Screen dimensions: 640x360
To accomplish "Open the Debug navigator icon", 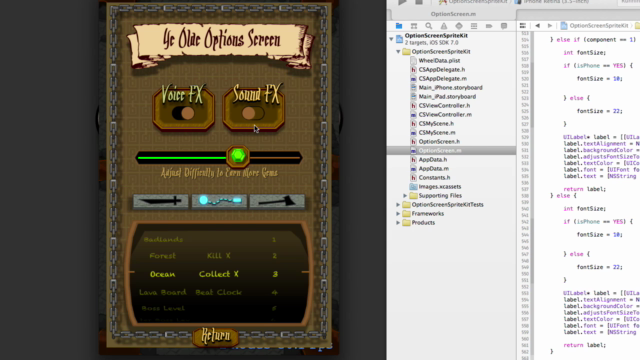I will 474,26.
